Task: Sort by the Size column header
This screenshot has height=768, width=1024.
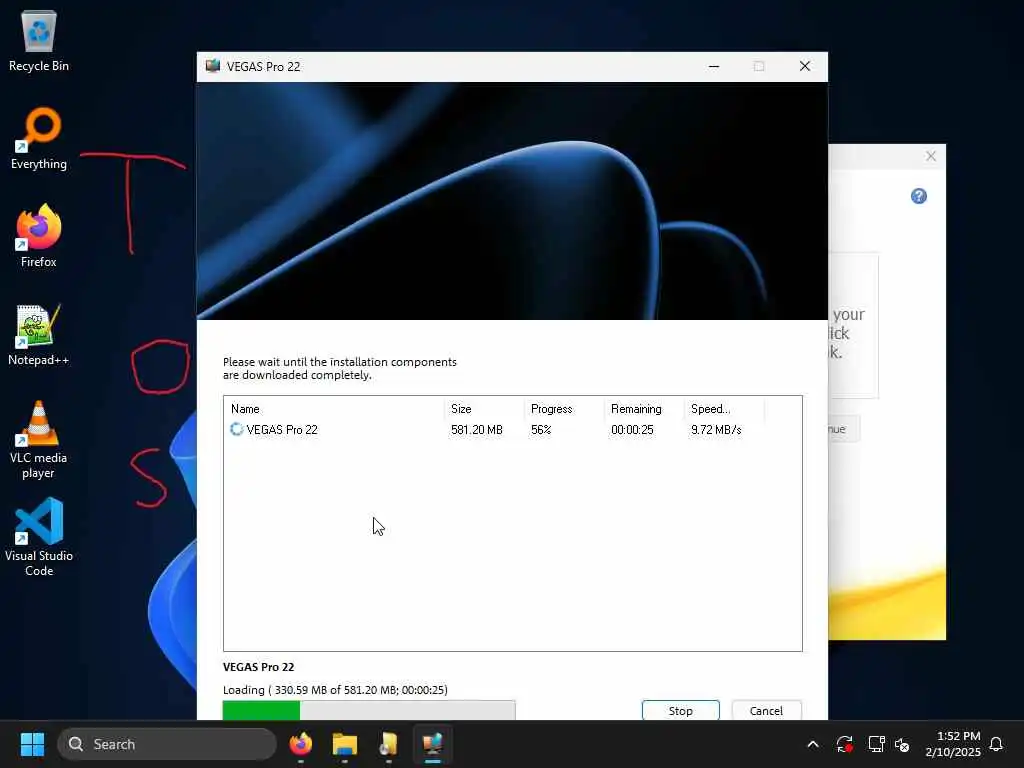Action: (x=484, y=409)
